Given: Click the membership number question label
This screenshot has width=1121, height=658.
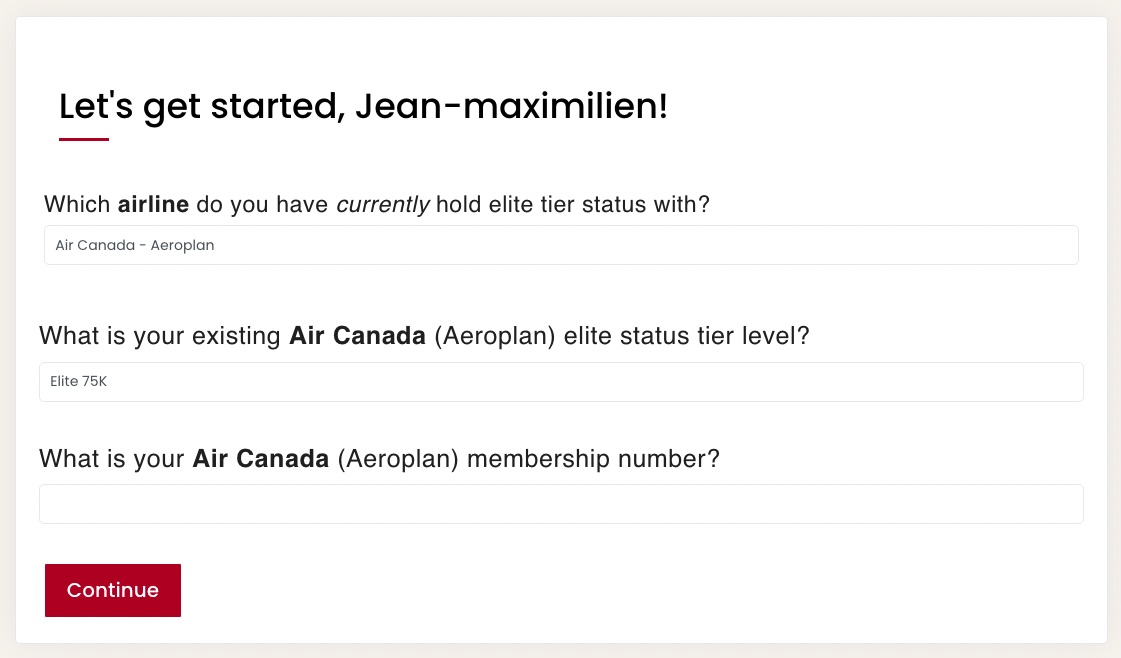Looking at the screenshot, I should (379, 458).
